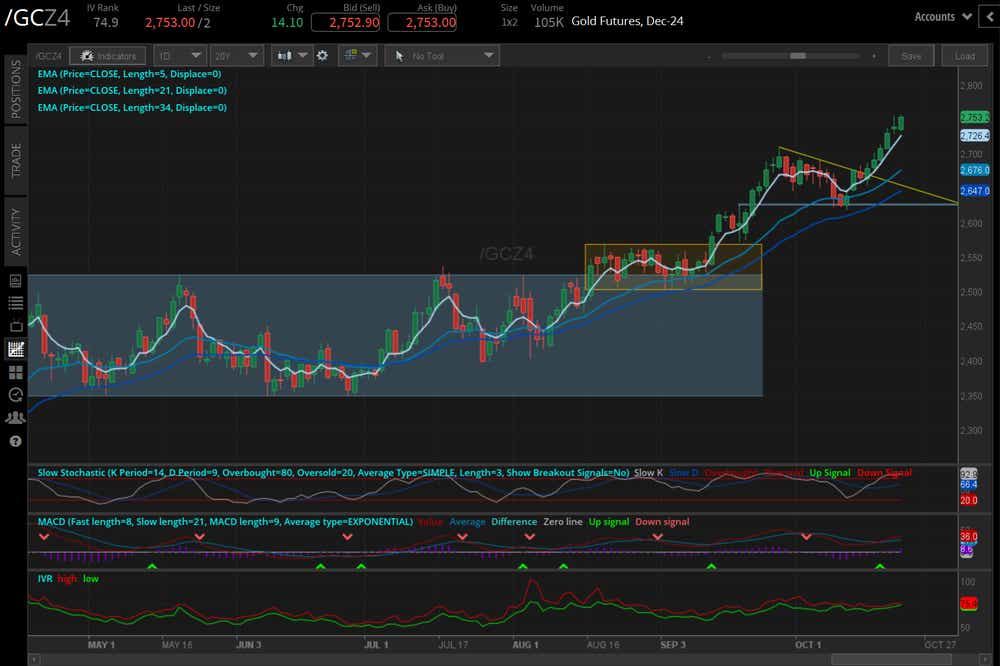Click the 2,676.0 EMA price label
The width and height of the screenshot is (1000, 666).
975,170
